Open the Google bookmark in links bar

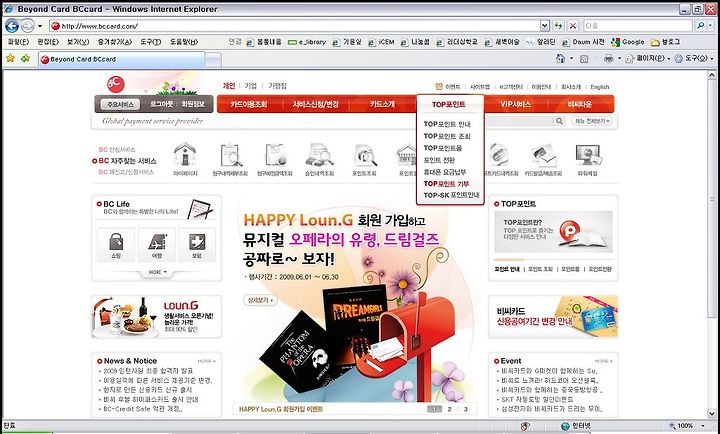point(628,42)
